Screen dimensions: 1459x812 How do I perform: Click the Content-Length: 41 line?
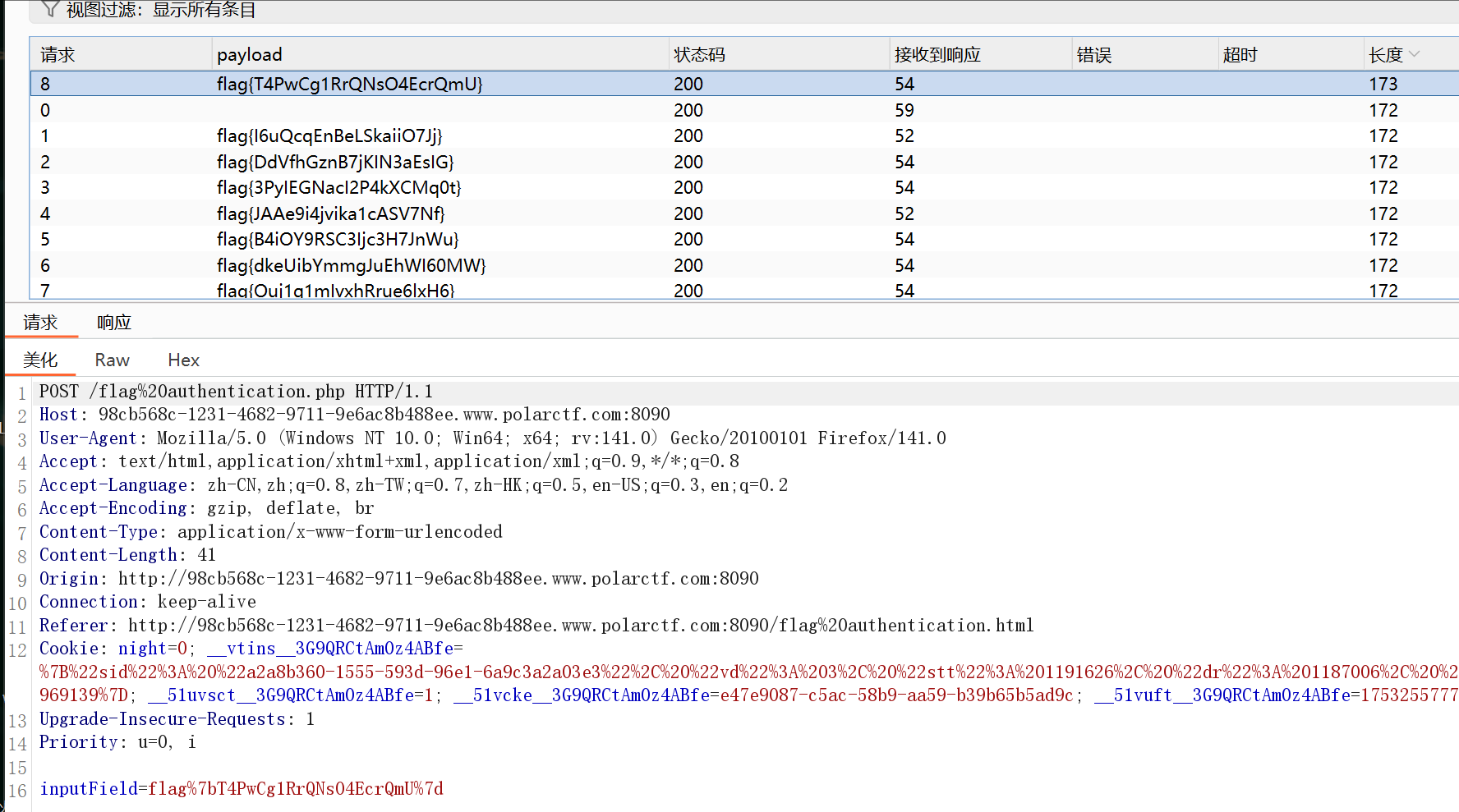[x=128, y=555]
